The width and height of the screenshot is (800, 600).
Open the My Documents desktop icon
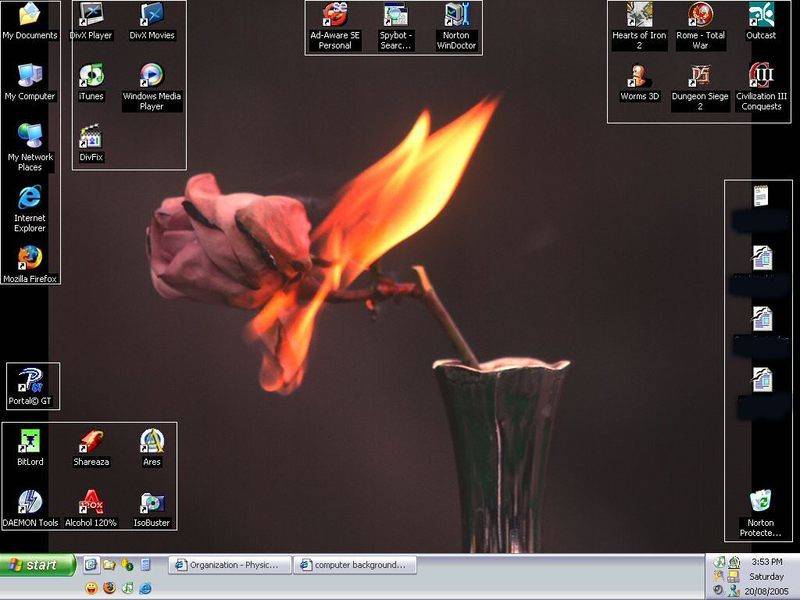pos(30,15)
